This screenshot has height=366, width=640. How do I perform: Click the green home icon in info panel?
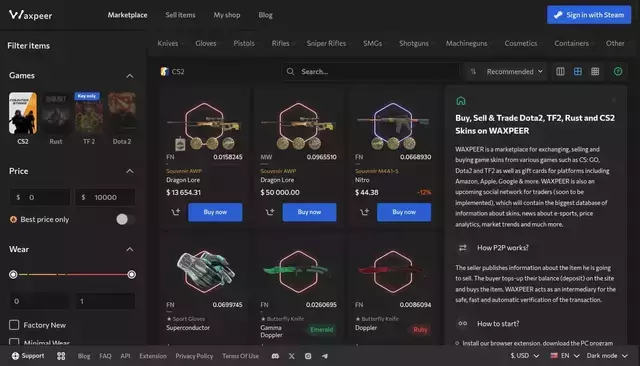[461, 101]
